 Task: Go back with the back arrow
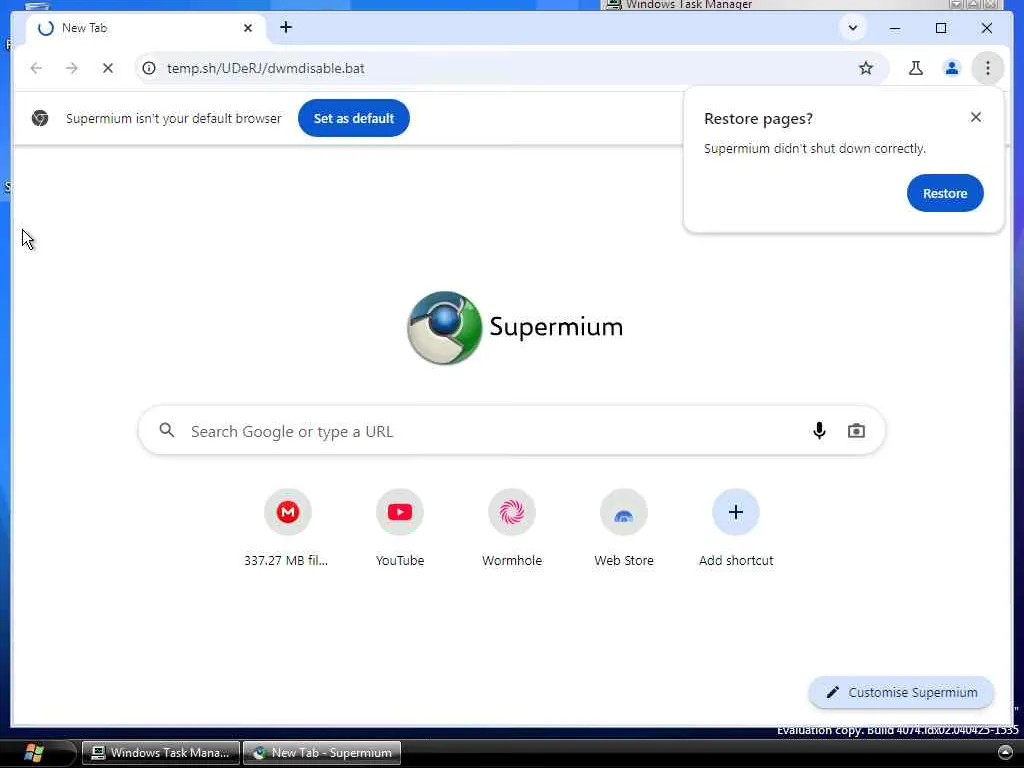(36, 68)
